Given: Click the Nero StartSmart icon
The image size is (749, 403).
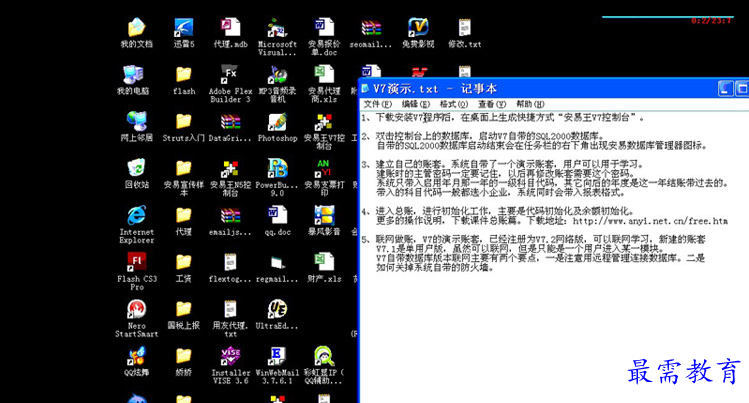Looking at the screenshot, I should 136,309.
